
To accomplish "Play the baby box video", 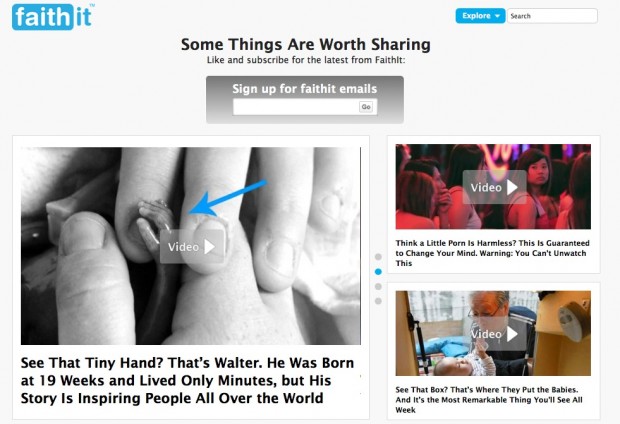I will point(494,334).
